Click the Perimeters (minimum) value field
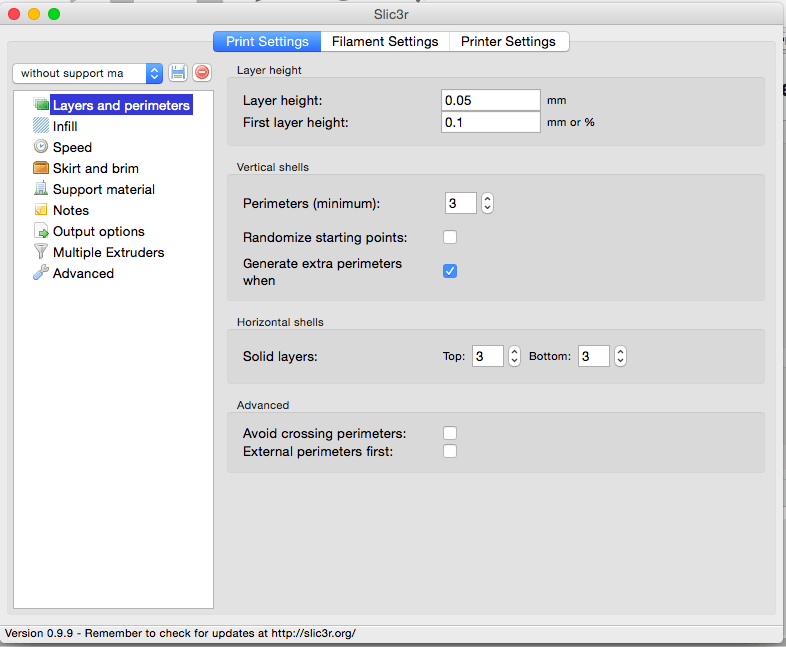 [x=461, y=203]
